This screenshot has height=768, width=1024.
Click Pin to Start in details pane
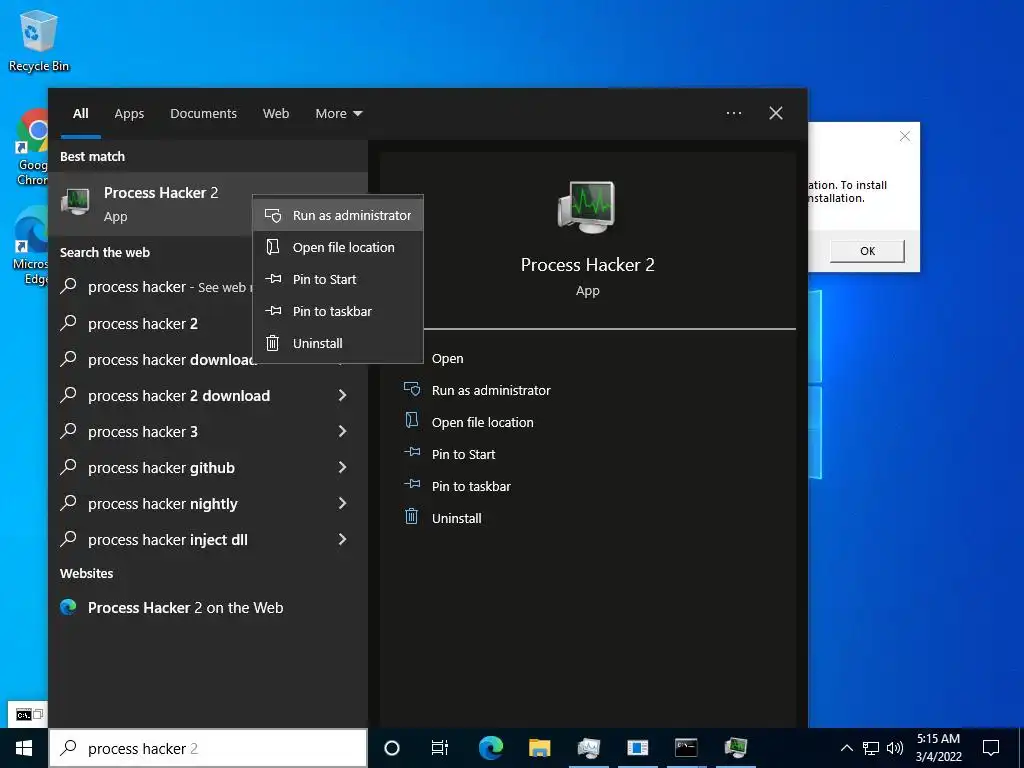click(x=464, y=455)
